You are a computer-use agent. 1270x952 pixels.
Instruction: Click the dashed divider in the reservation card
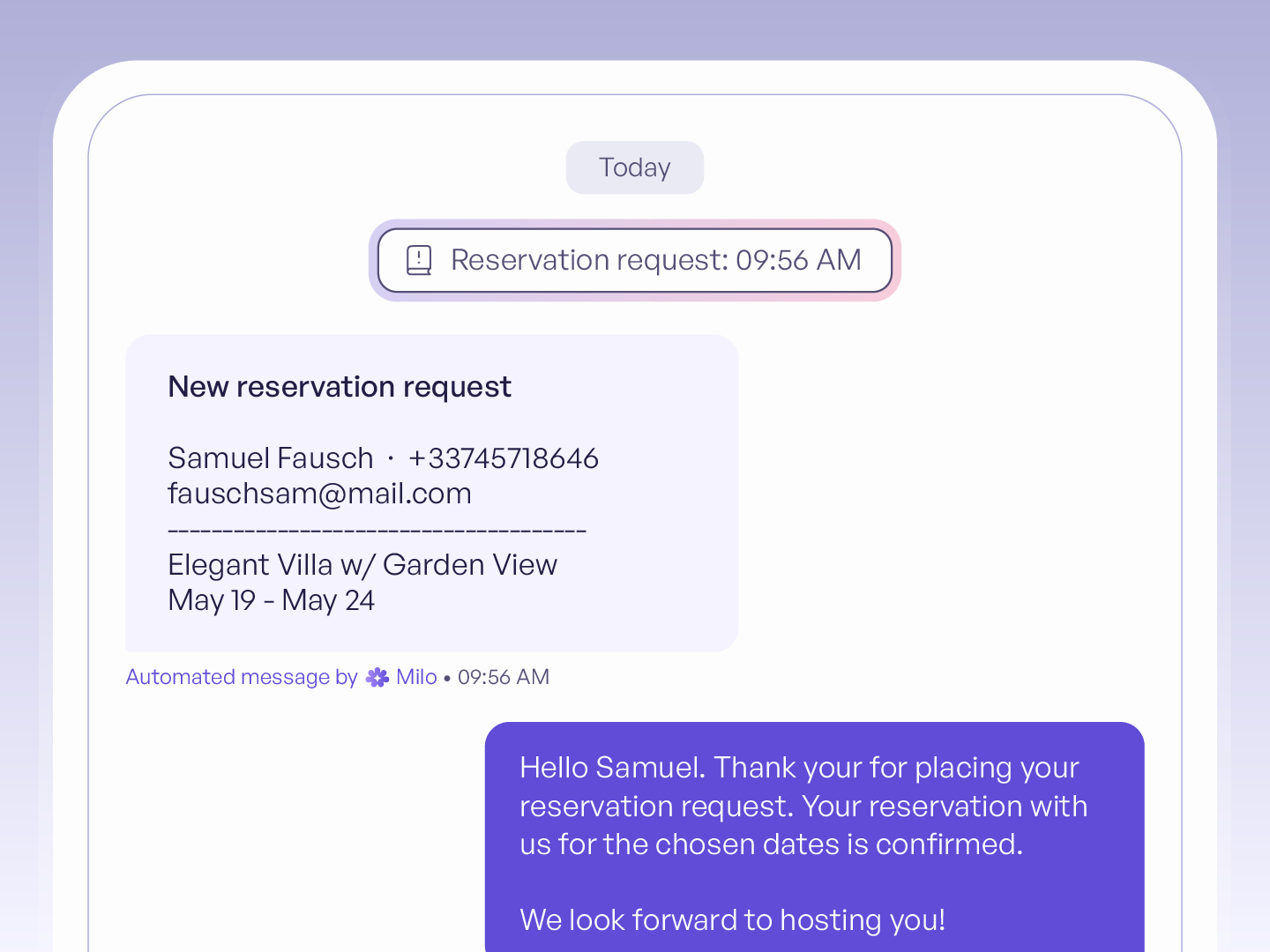[377, 531]
